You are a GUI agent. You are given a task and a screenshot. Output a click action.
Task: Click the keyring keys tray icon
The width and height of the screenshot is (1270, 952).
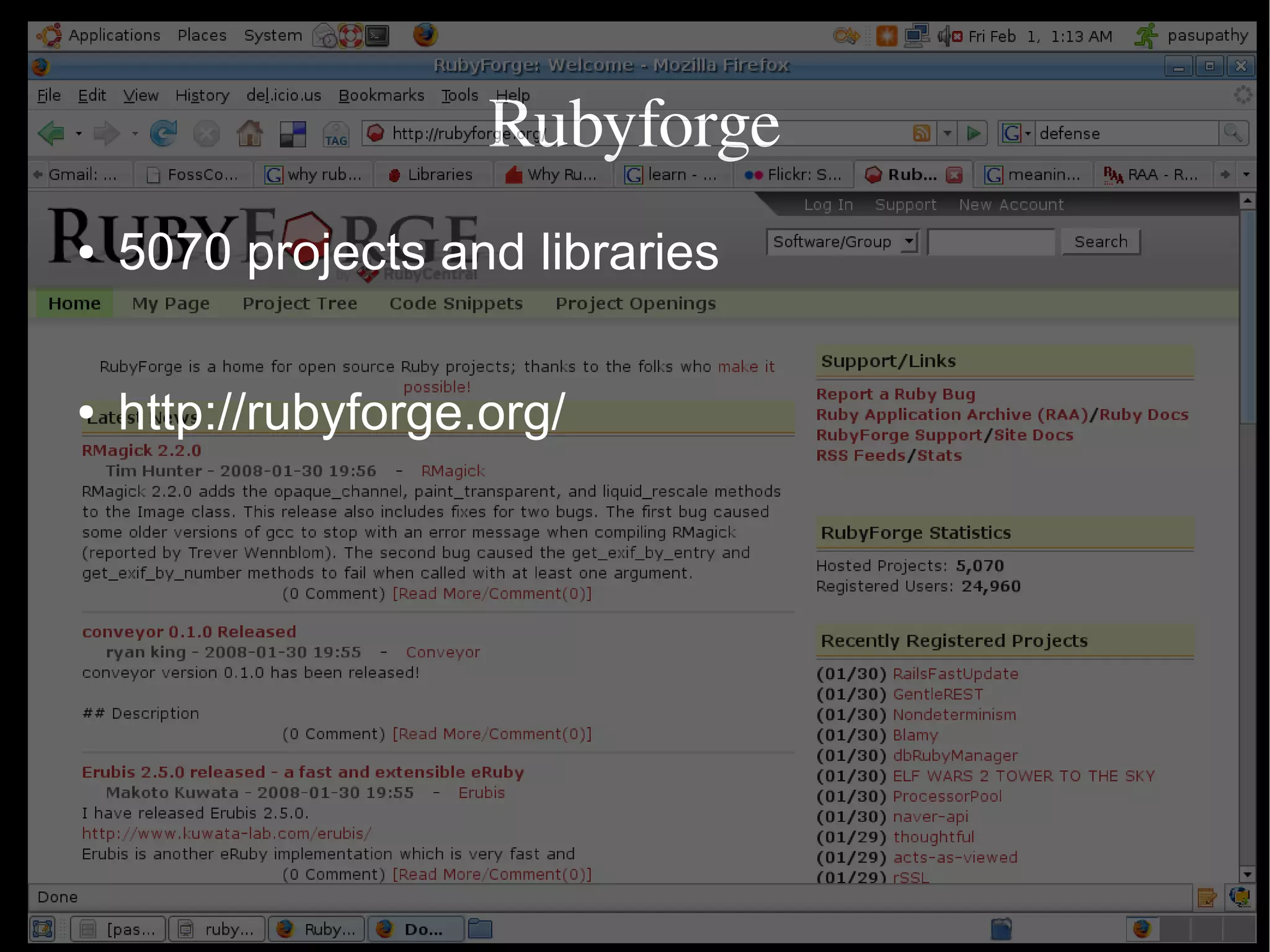[846, 36]
